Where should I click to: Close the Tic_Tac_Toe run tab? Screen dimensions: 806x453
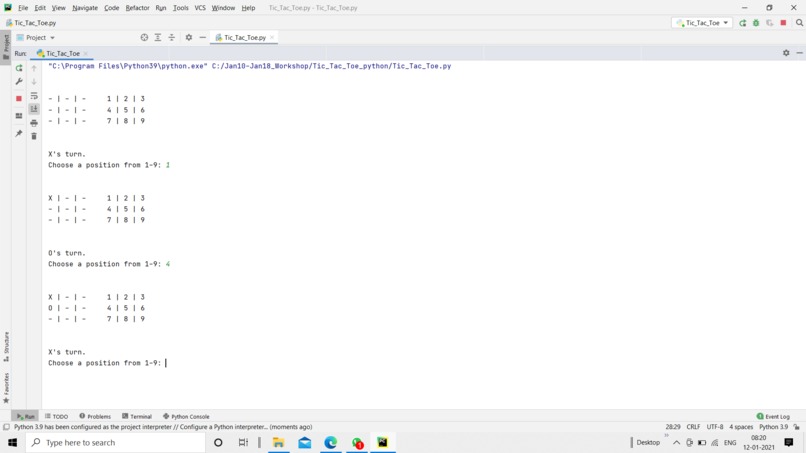click(85, 53)
